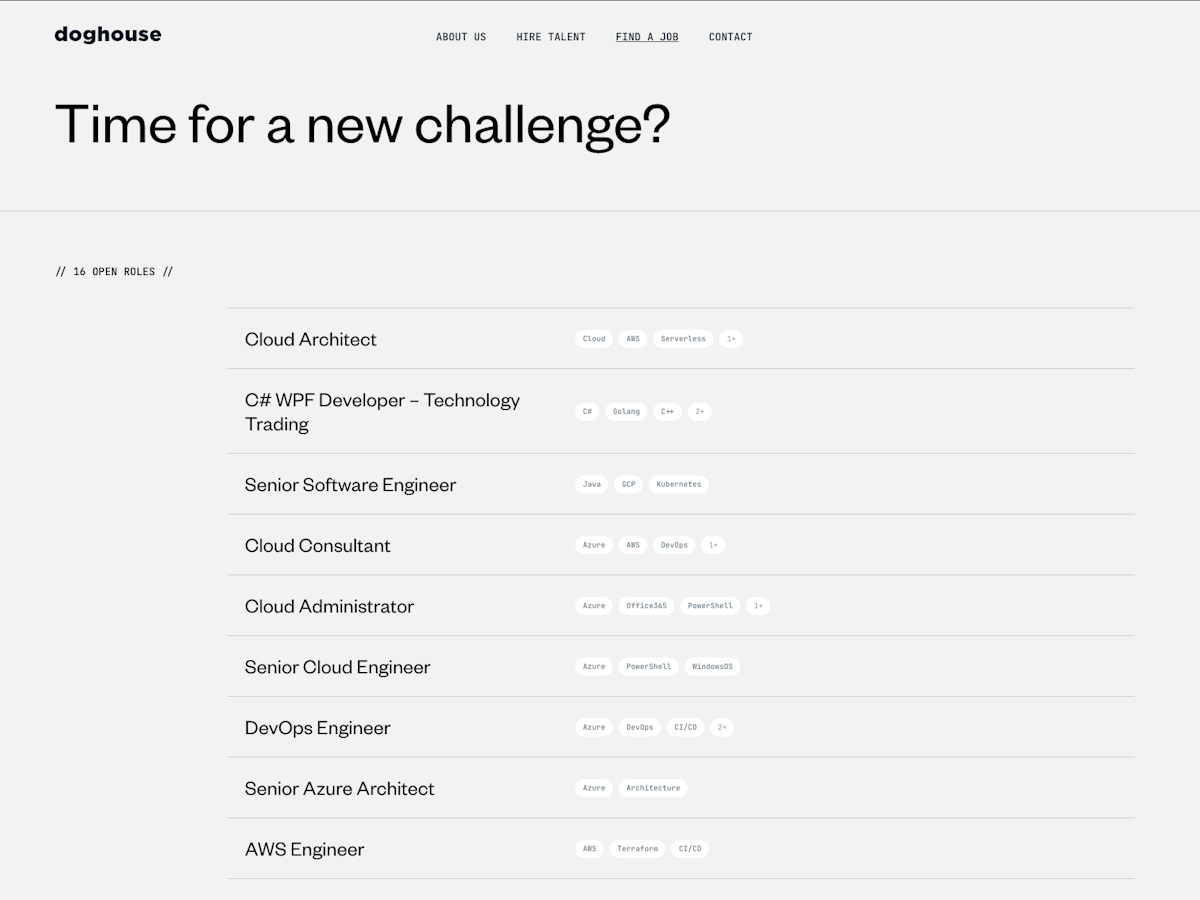Click the Kubernetes tag

(679, 484)
